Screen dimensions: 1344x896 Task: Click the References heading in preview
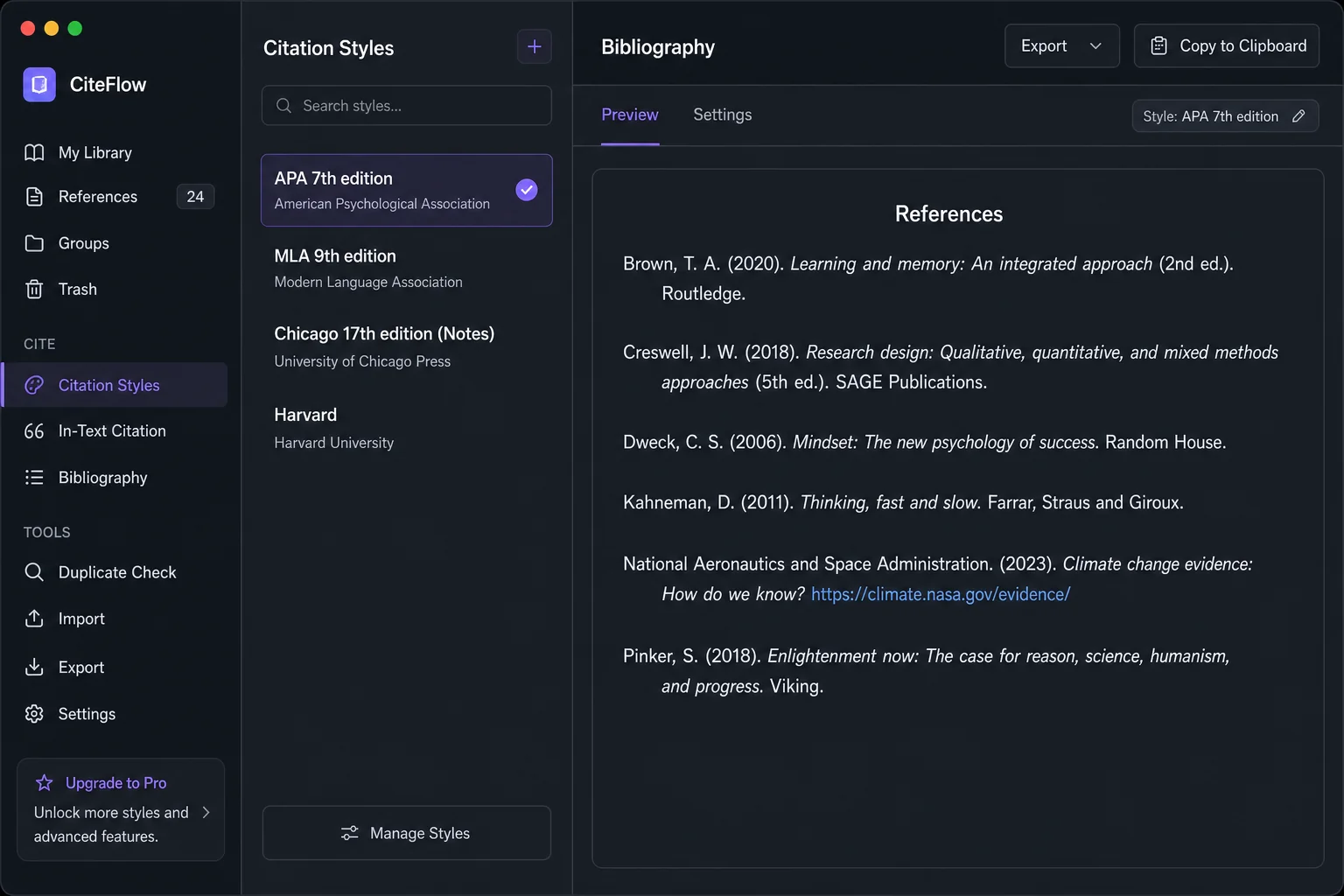(948, 213)
